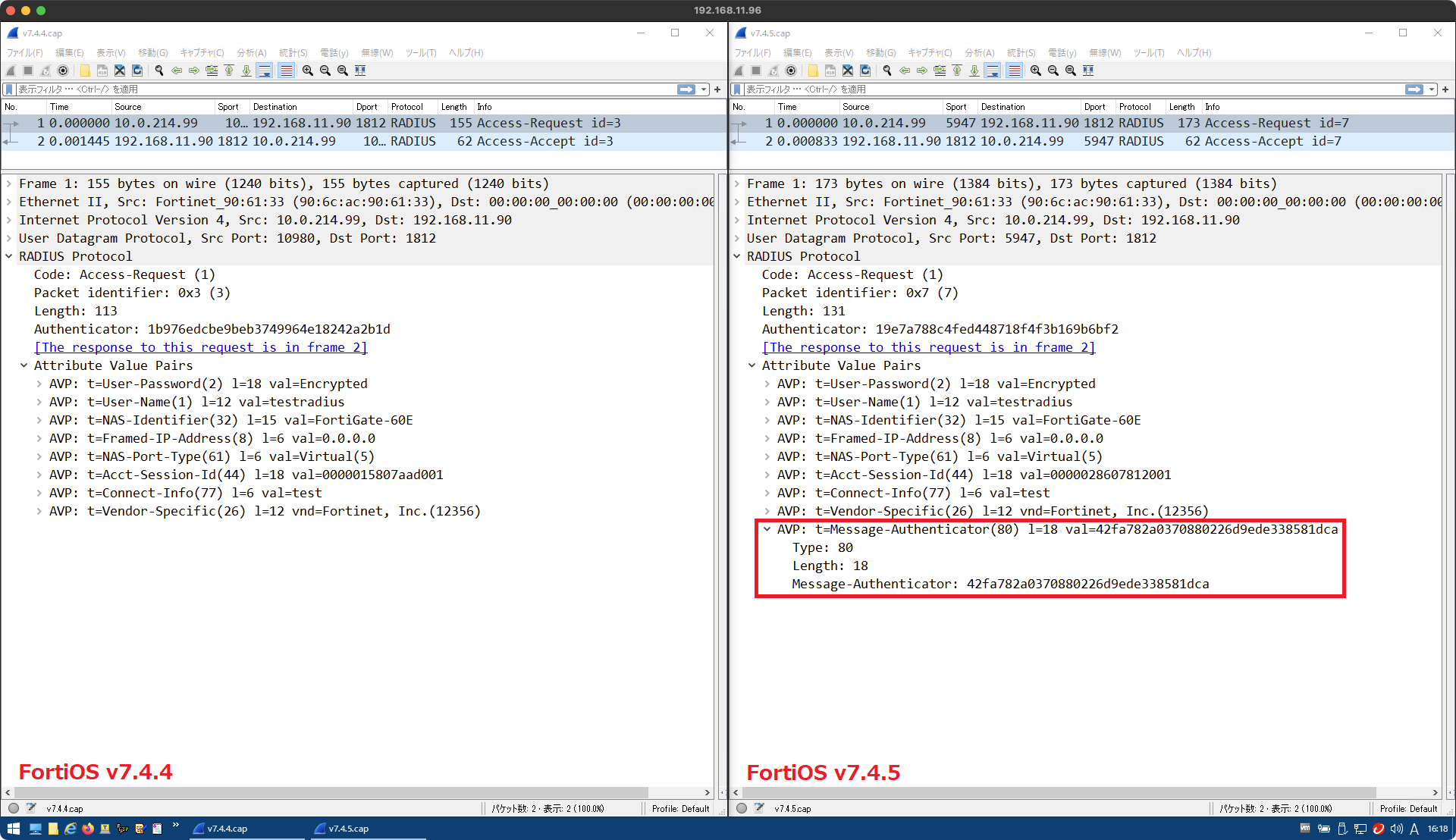Click the Protocol column header in v7.4.4 window
The height and width of the screenshot is (840, 1456).
413,107
